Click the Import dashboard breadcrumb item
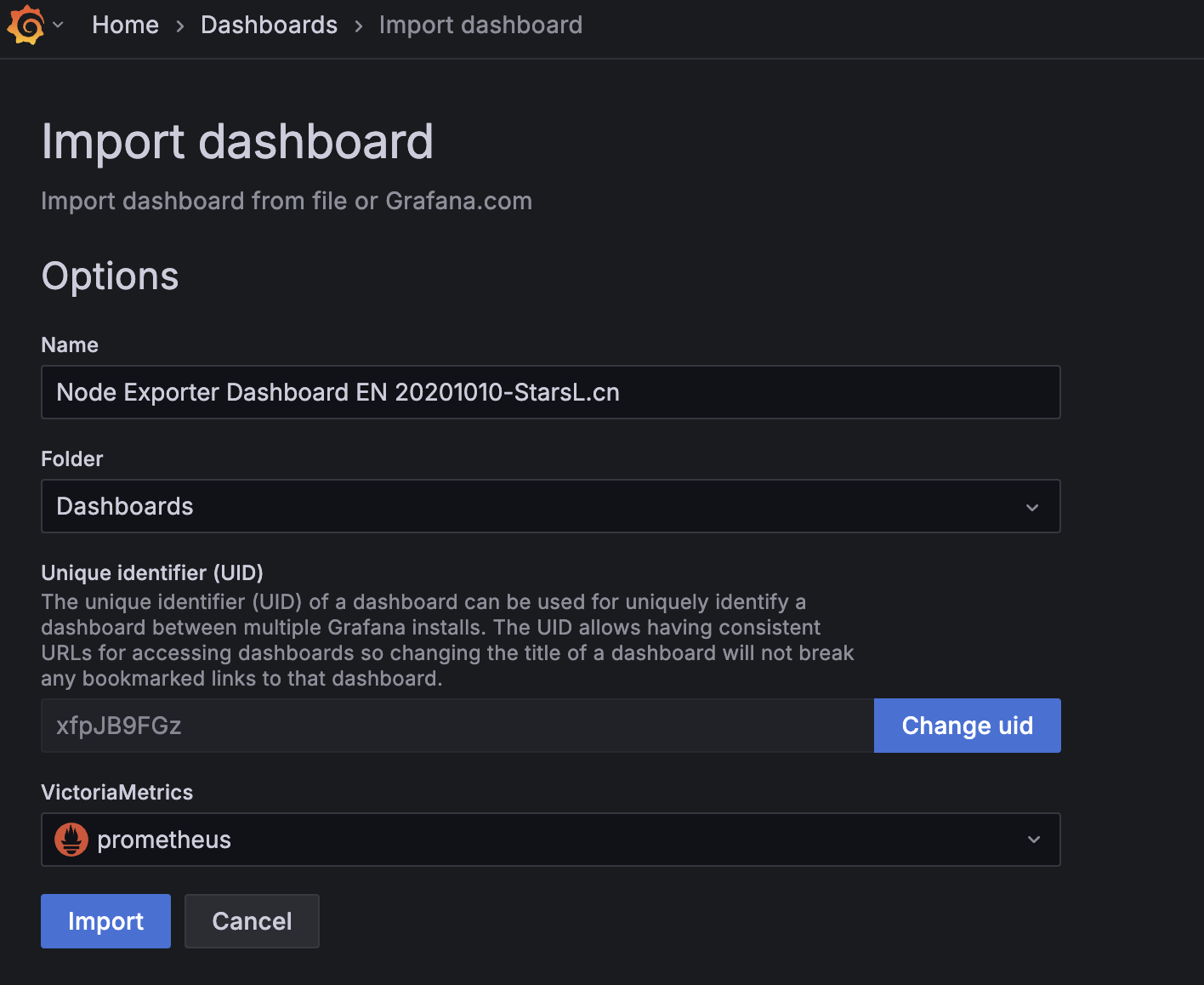The width and height of the screenshot is (1204, 985). click(480, 25)
